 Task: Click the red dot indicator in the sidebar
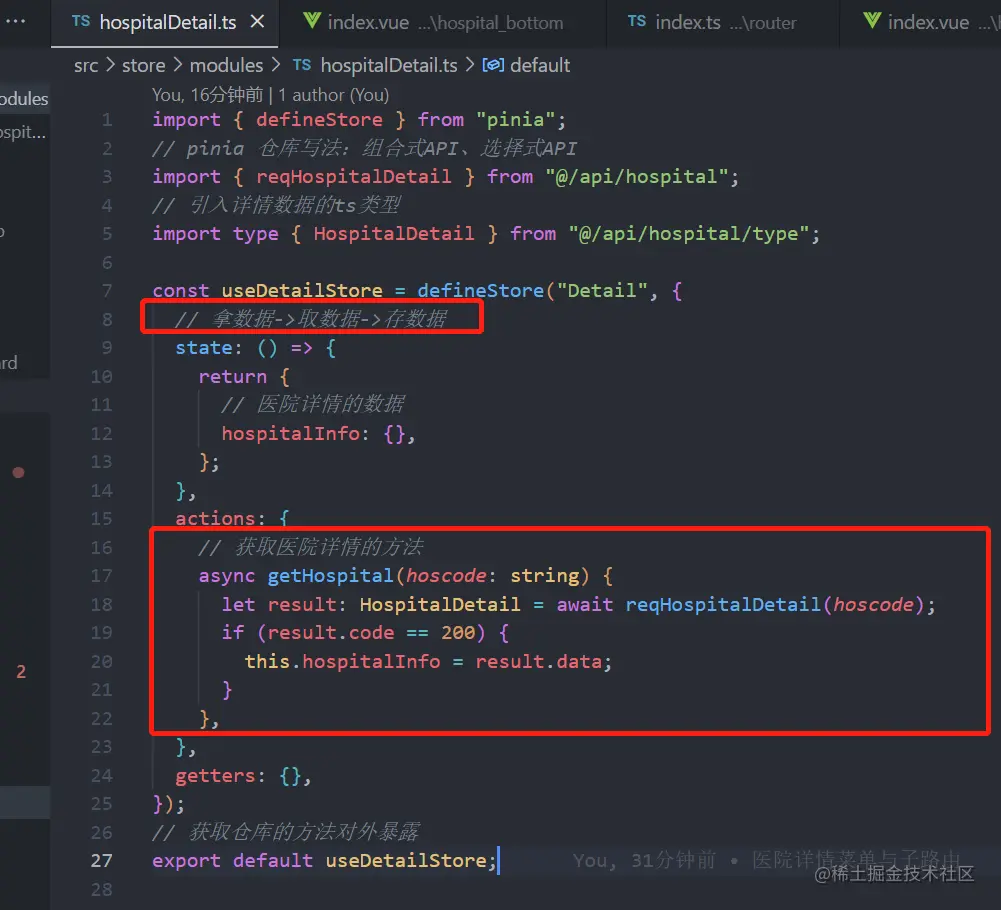coord(19,473)
